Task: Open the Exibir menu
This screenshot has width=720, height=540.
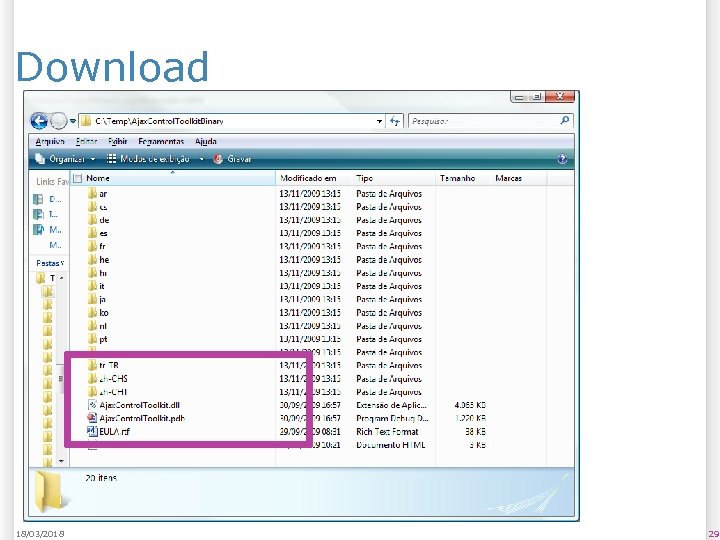Action: 118,141
